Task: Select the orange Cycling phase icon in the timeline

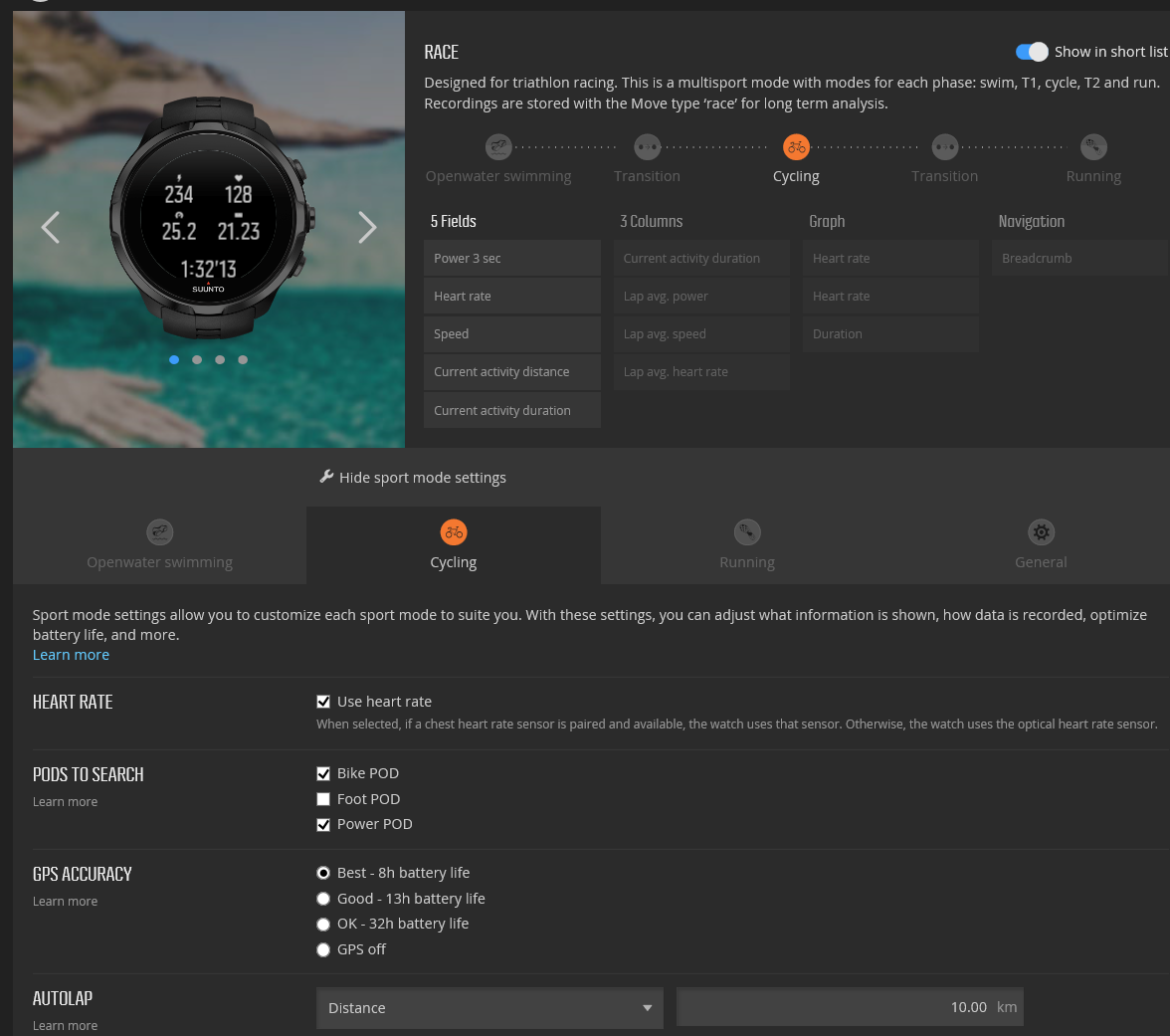Action: coord(796,145)
